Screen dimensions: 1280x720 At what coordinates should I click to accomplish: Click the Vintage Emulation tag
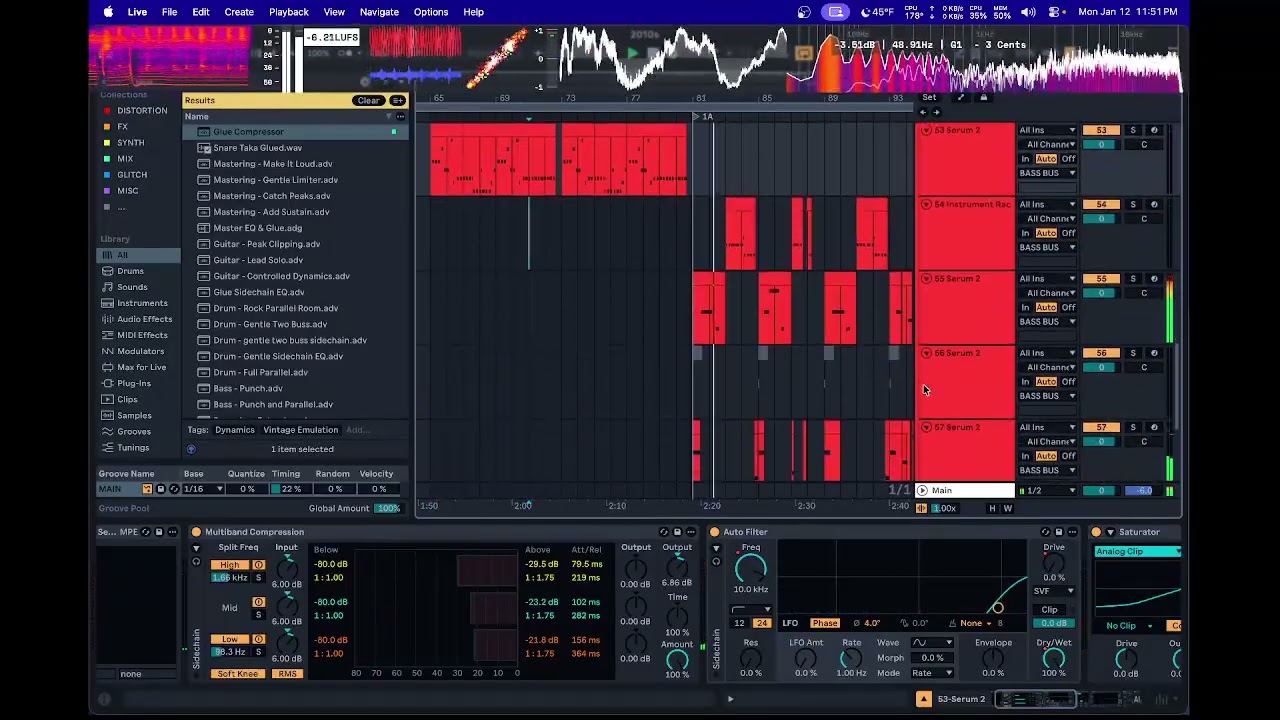[300, 430]
